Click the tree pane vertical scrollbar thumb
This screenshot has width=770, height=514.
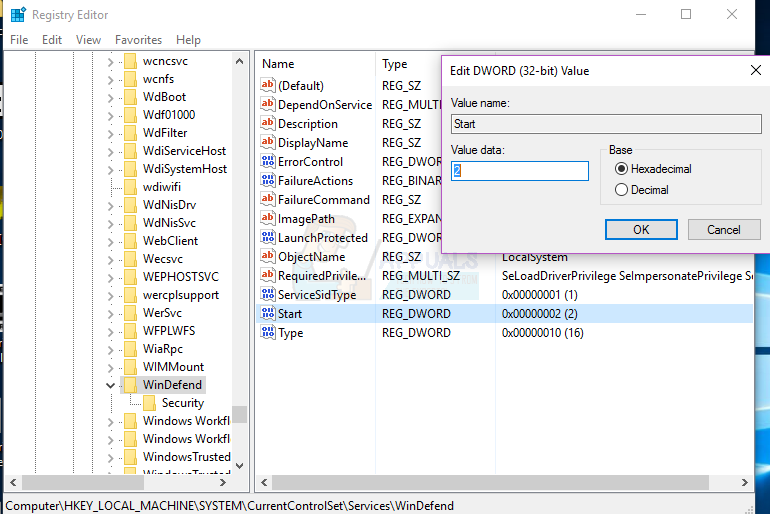point(240,414)
